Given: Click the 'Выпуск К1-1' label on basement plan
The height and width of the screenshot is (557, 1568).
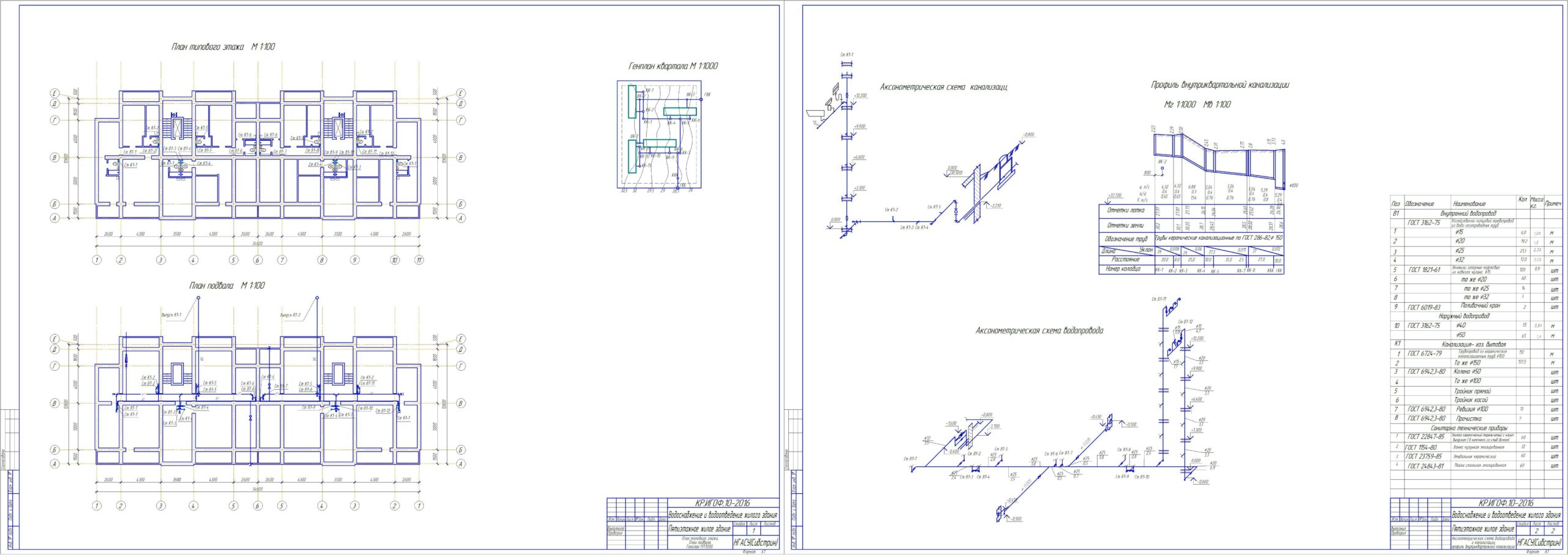Looking at the screenshot, I should 171,315.
